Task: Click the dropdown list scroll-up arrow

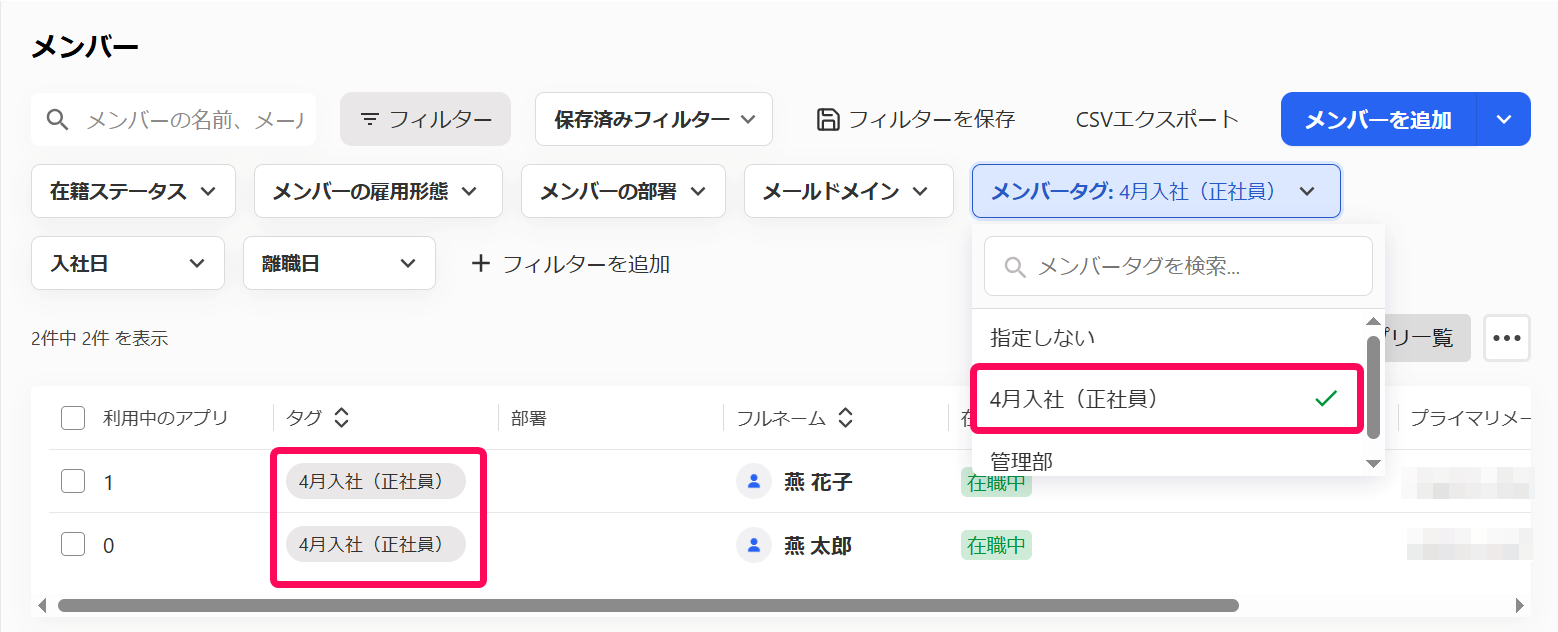Action: [1373, 322]
